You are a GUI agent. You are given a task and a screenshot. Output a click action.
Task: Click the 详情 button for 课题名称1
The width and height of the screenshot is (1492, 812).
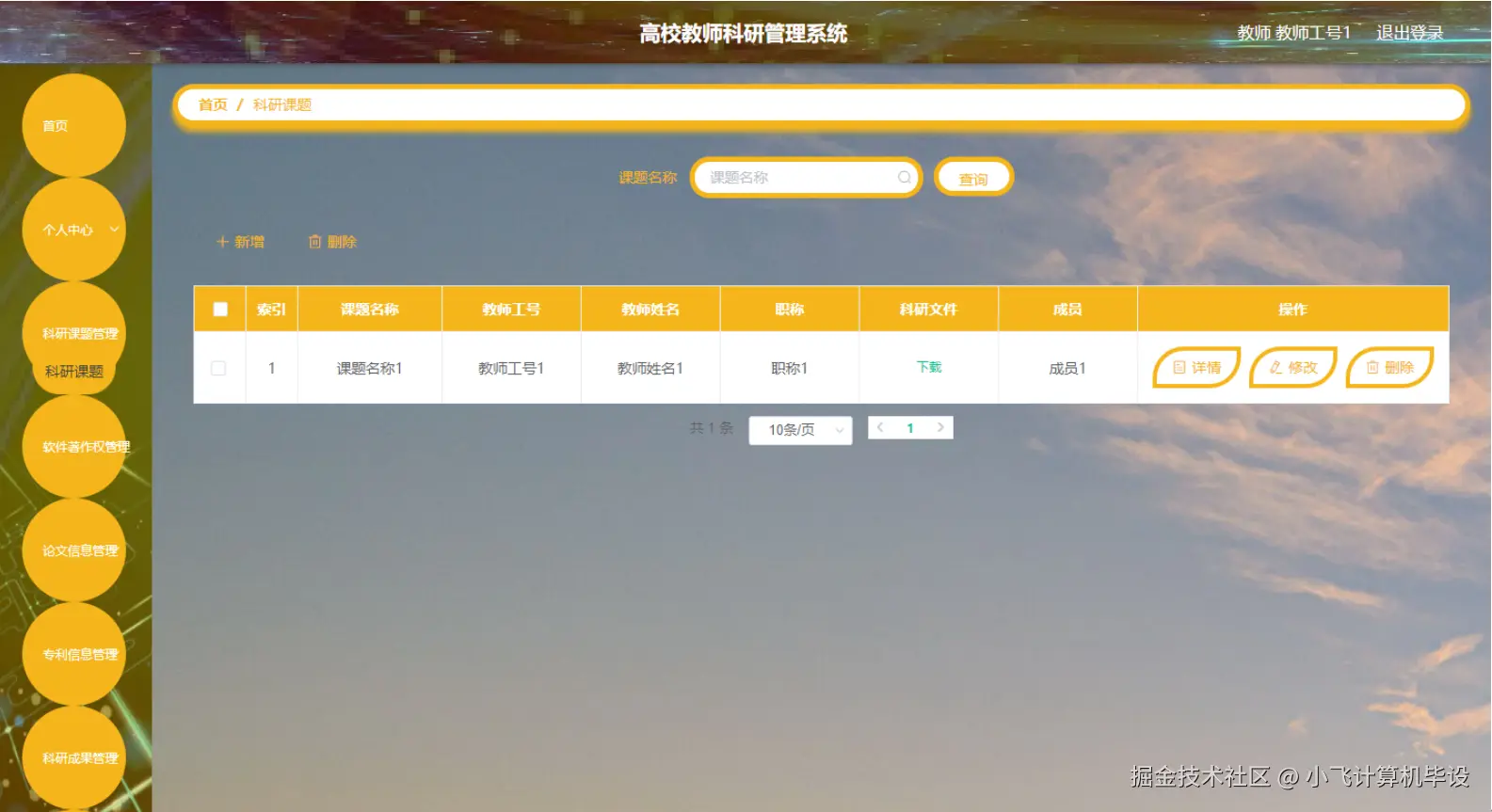click(1196, 367)
